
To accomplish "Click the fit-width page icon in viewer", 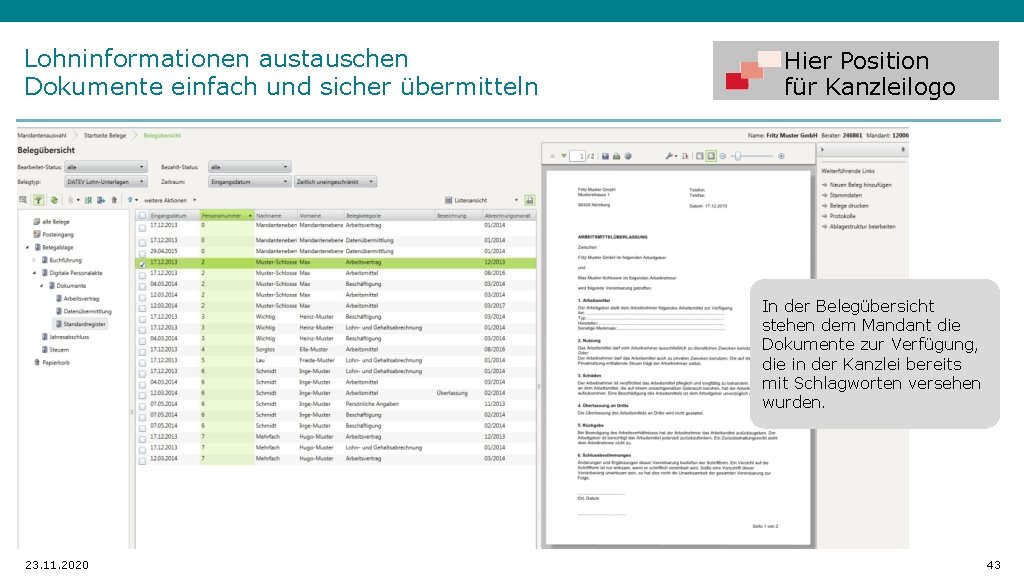I will pos(700,156).
